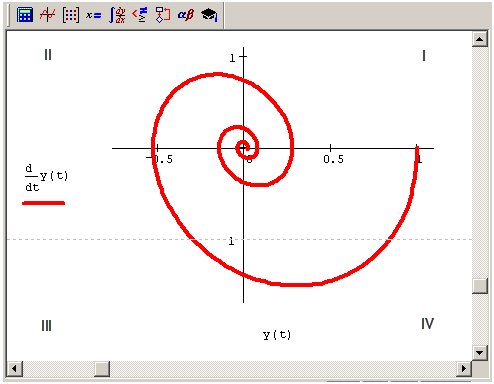Click the quadrant IV label
The image size is (494, 384).
point(427,323)
